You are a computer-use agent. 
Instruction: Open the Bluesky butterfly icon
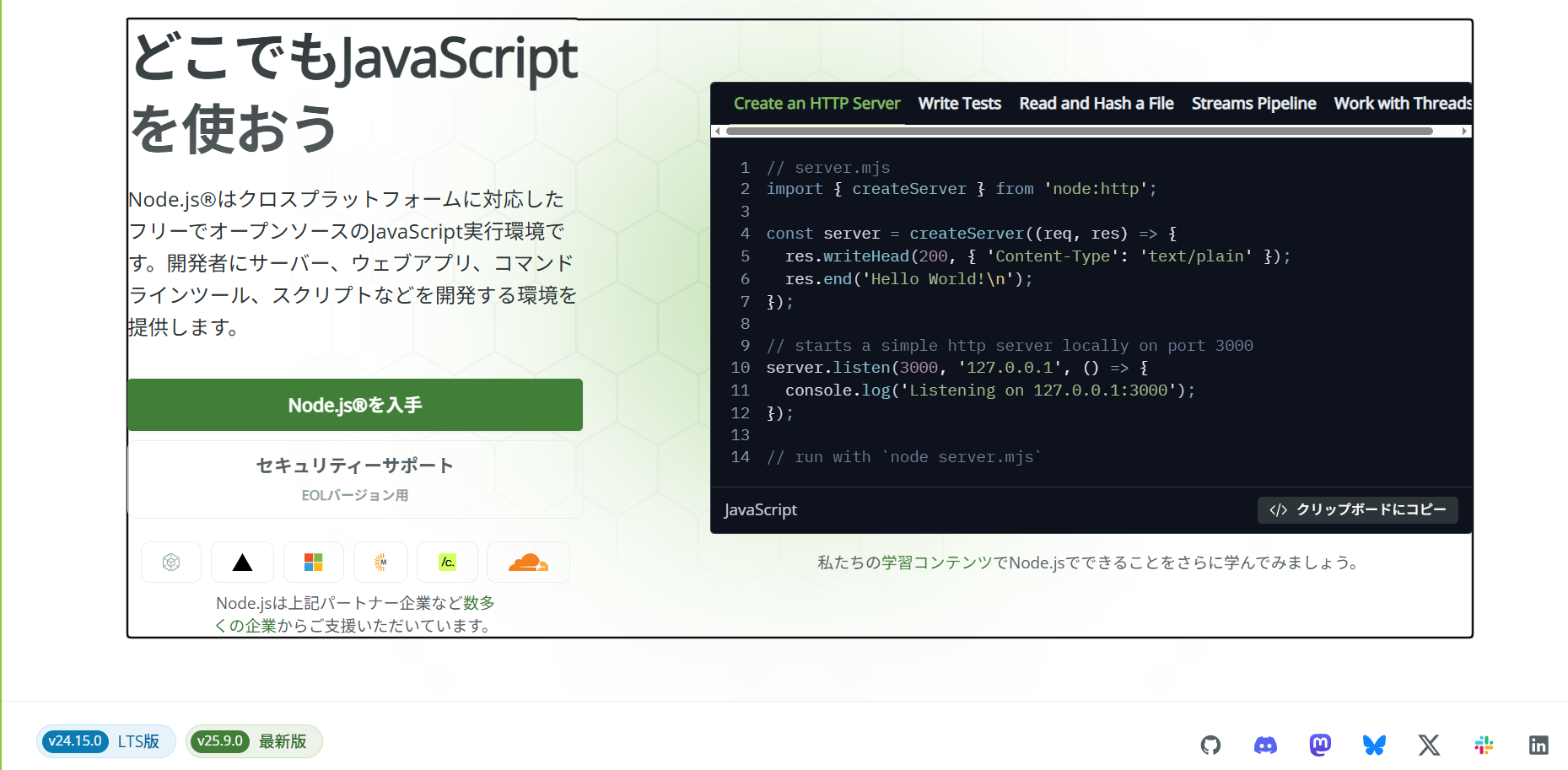click(1374, 745)
